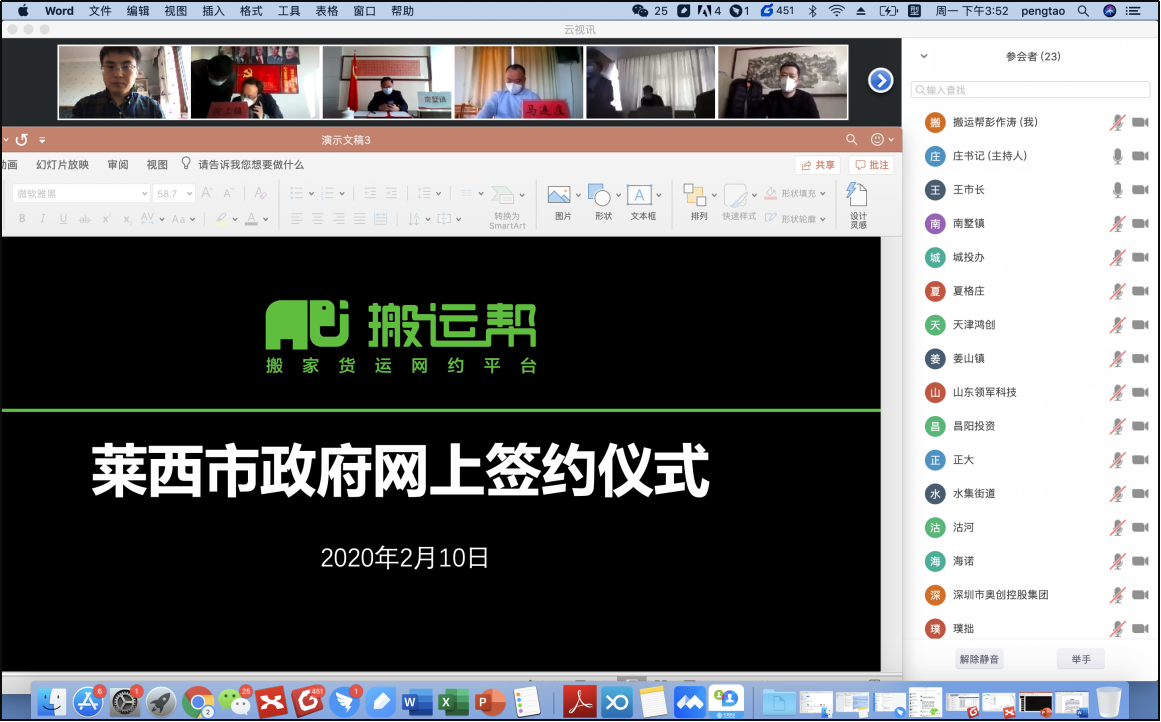Screen dimensions: 1161x722
Task: Open PowerPoint from the Dock
Action: [489, 702]
